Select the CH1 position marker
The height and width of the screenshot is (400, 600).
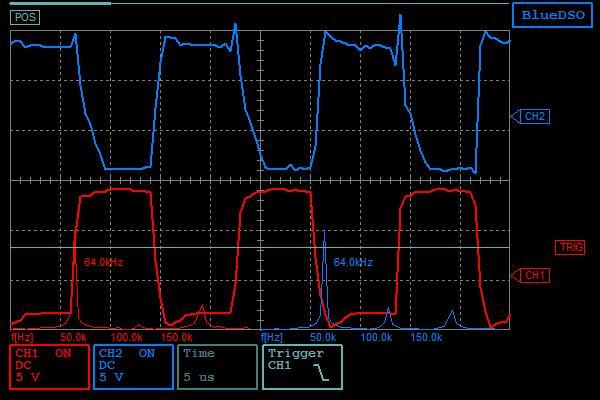coord(530,275)
